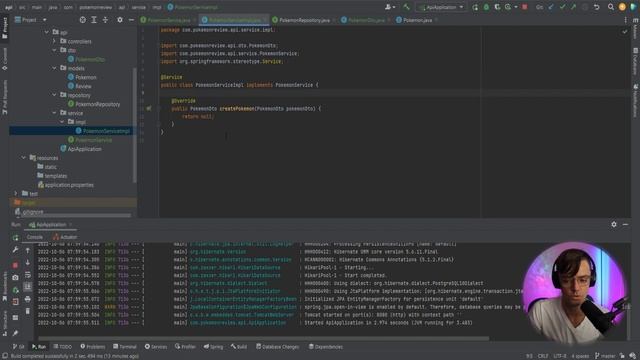Click the Run ApiApplication icon in toolbar
This screenshot has height=360, width=640.
tap(475, 7)
